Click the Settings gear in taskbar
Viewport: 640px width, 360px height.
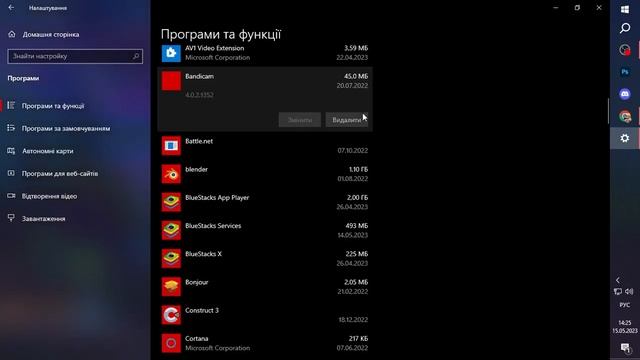coord(624,138)
